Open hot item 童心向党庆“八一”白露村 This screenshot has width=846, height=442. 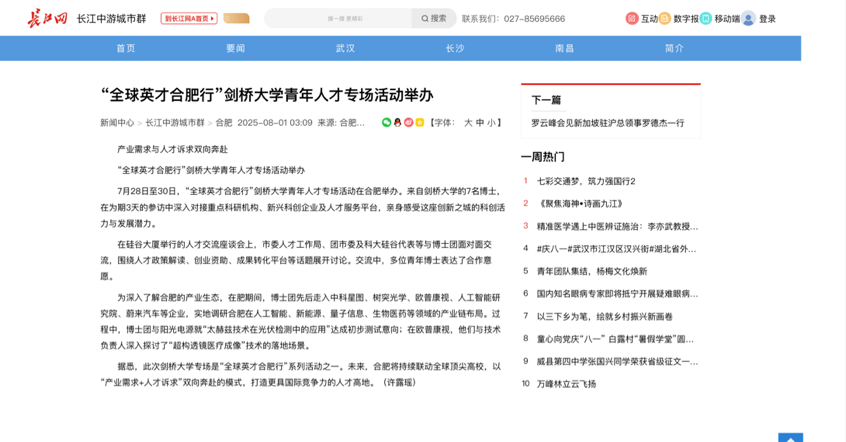(x=615, y=339)
